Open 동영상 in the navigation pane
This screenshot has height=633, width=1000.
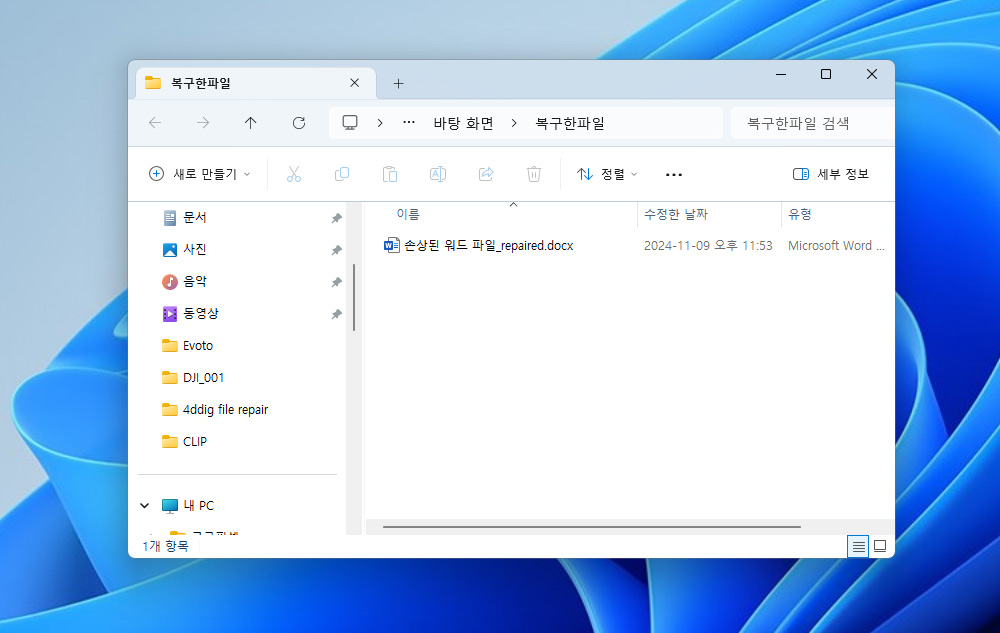pos(200,313)
